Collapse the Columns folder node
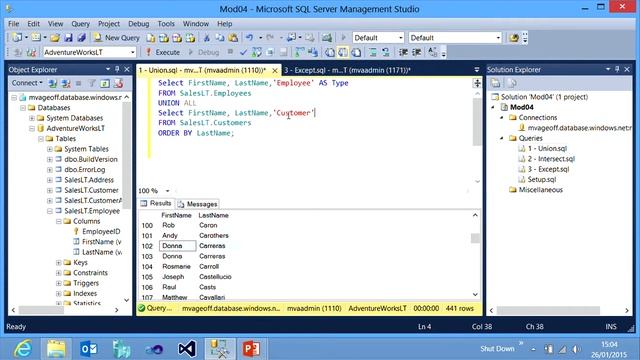The height and width of the screenshot is (360, 640). [58, 221]
